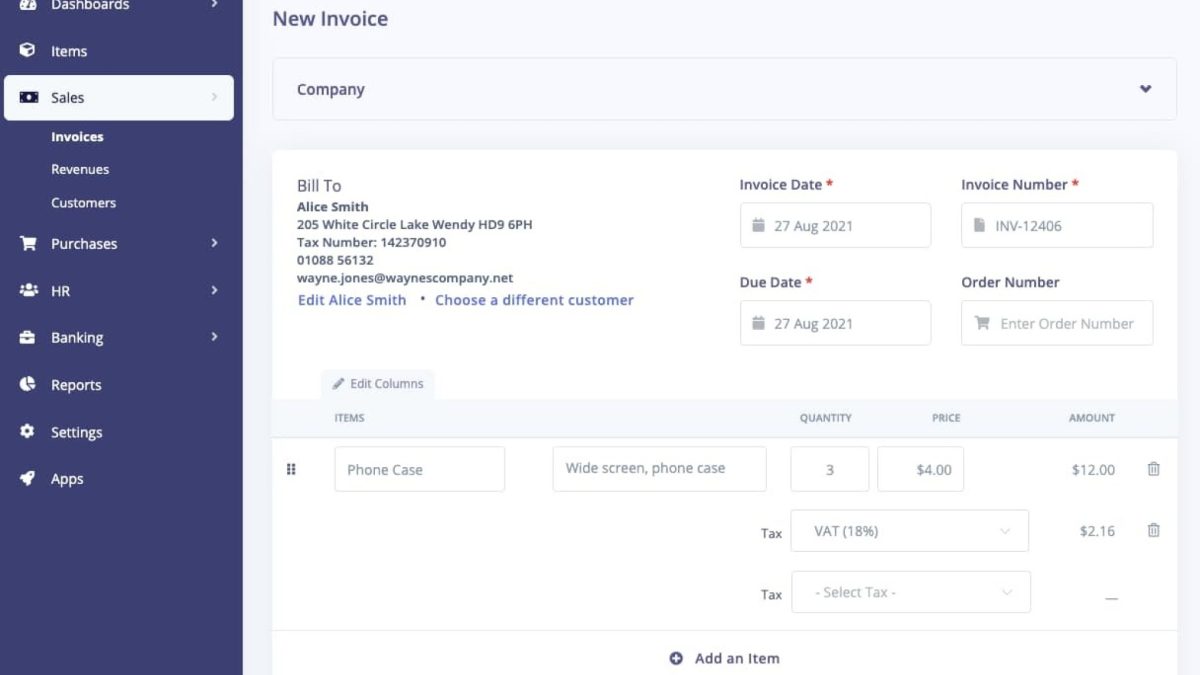Image resolution: width=1200 pixels, height=675 pixels.
Task: Open Reports in the sidebar
Action: pos(76,385)
